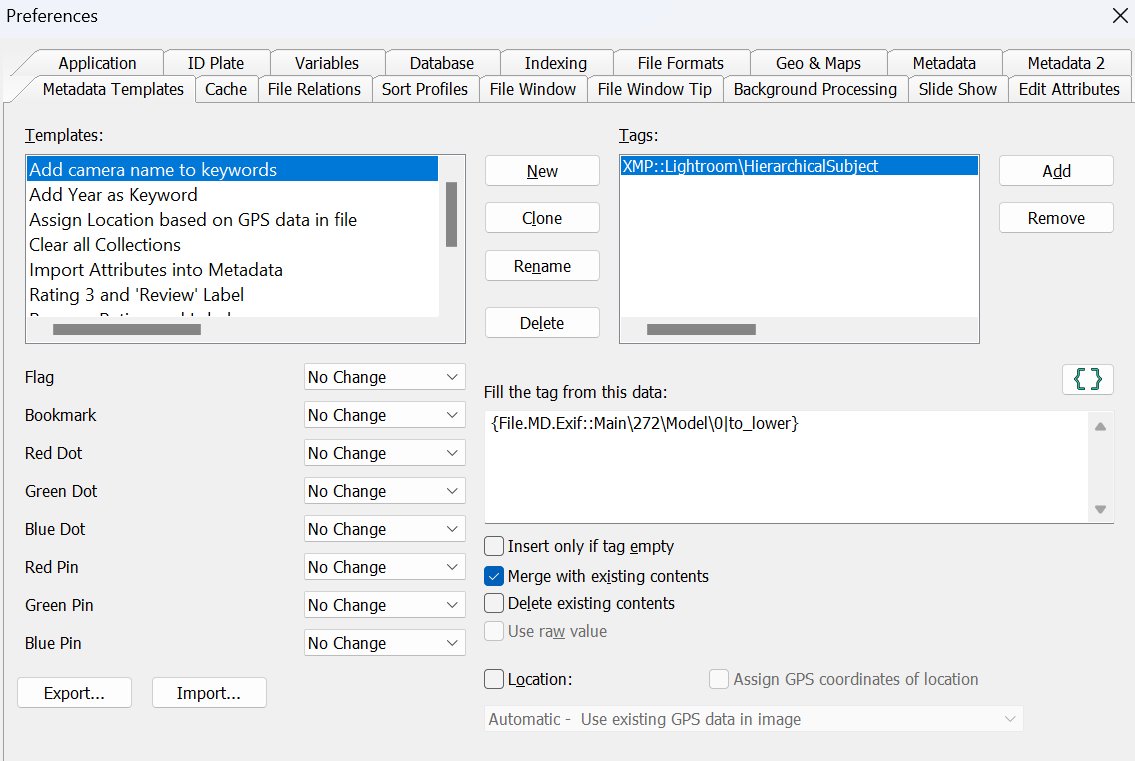Expand the Red Dot dropdown
Image resolution: width=1135 pixels, height=761 pixels.
384,453
